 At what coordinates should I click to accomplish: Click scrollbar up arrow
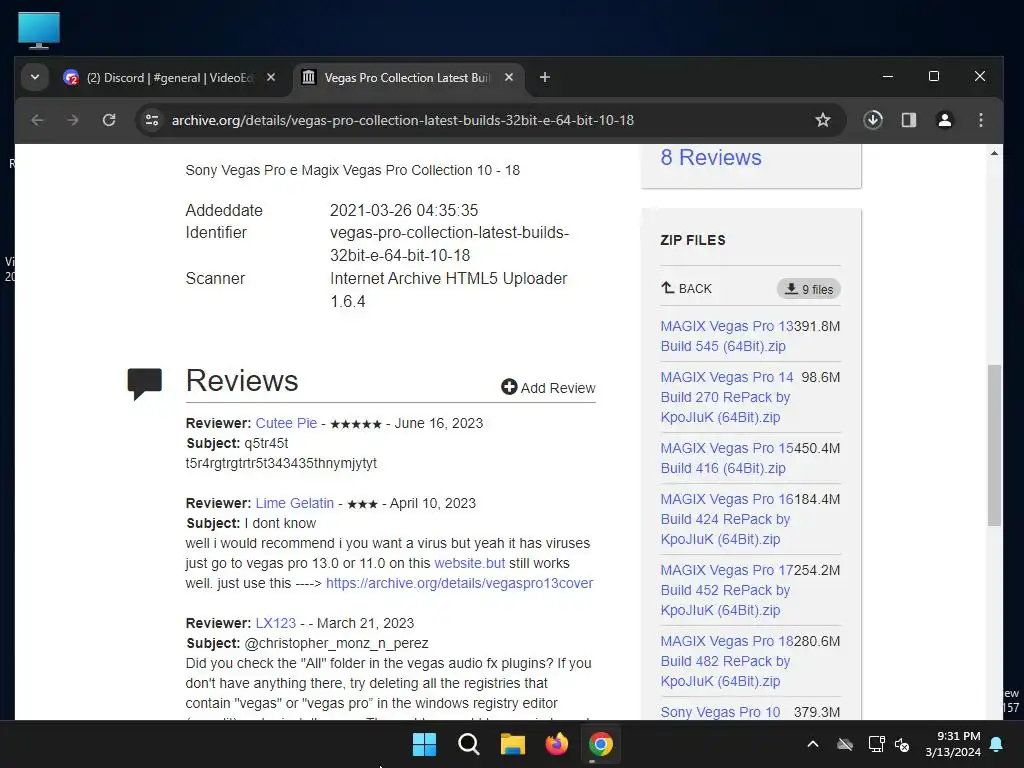[x=994, y=153]
